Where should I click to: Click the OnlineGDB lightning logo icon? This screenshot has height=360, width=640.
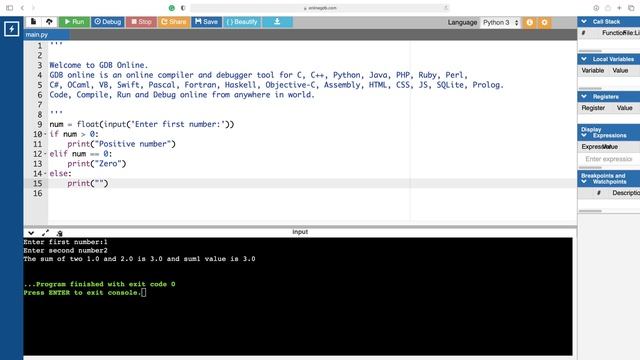[x=11, y=29]
